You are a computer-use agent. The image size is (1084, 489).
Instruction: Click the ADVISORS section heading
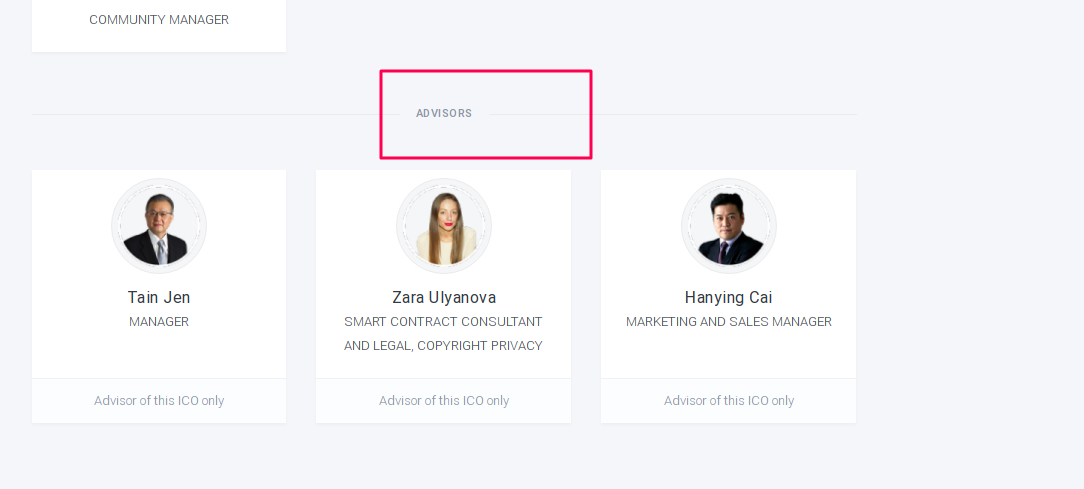coord(444,113)
